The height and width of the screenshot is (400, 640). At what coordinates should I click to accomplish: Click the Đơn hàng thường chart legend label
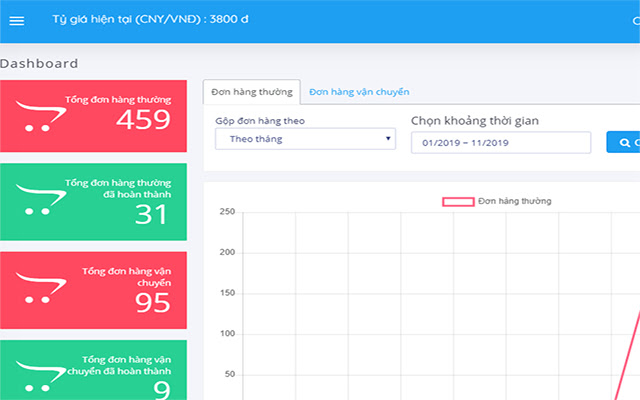pyautogui.click(x=514, y=202)
